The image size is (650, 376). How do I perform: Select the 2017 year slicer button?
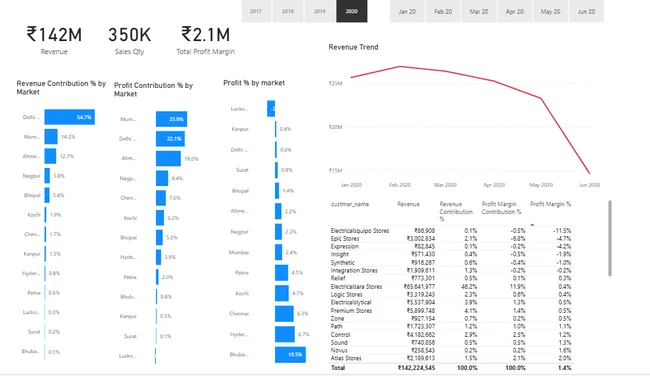coord(256,11)
